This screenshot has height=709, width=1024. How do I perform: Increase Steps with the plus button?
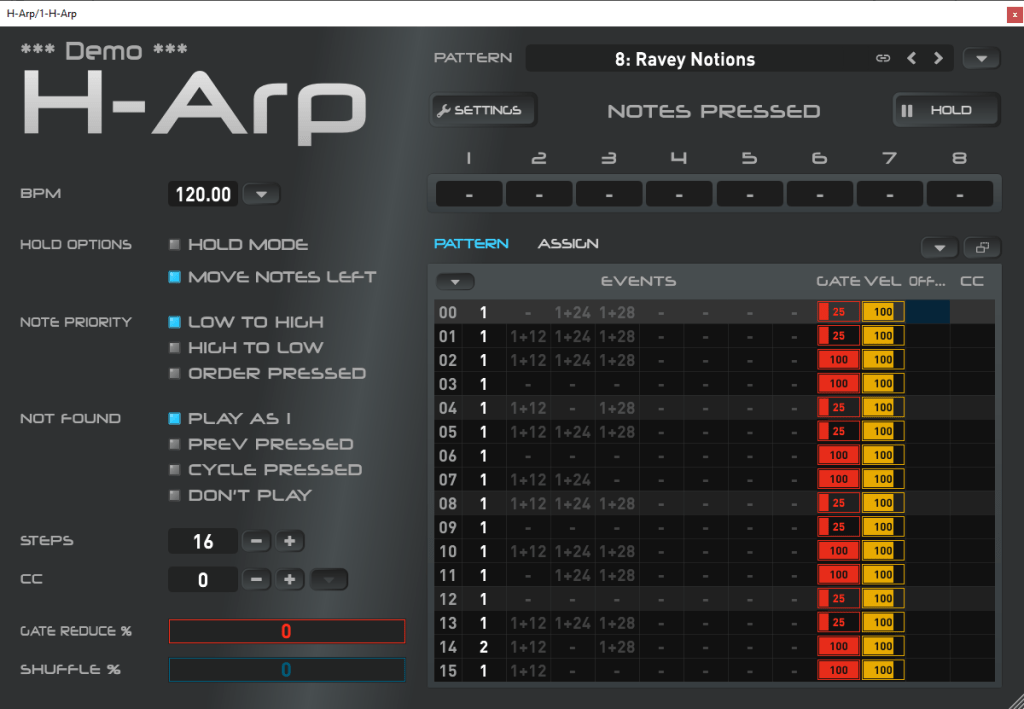pos(290,541)
